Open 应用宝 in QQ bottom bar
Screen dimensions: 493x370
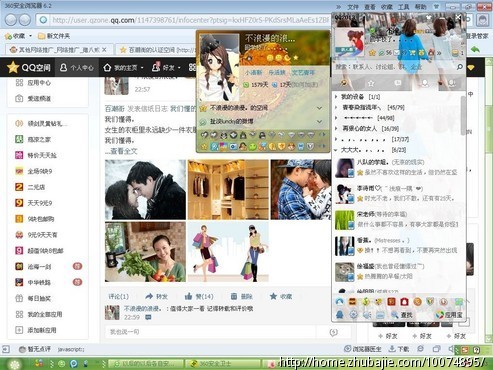tap(450, 314)
